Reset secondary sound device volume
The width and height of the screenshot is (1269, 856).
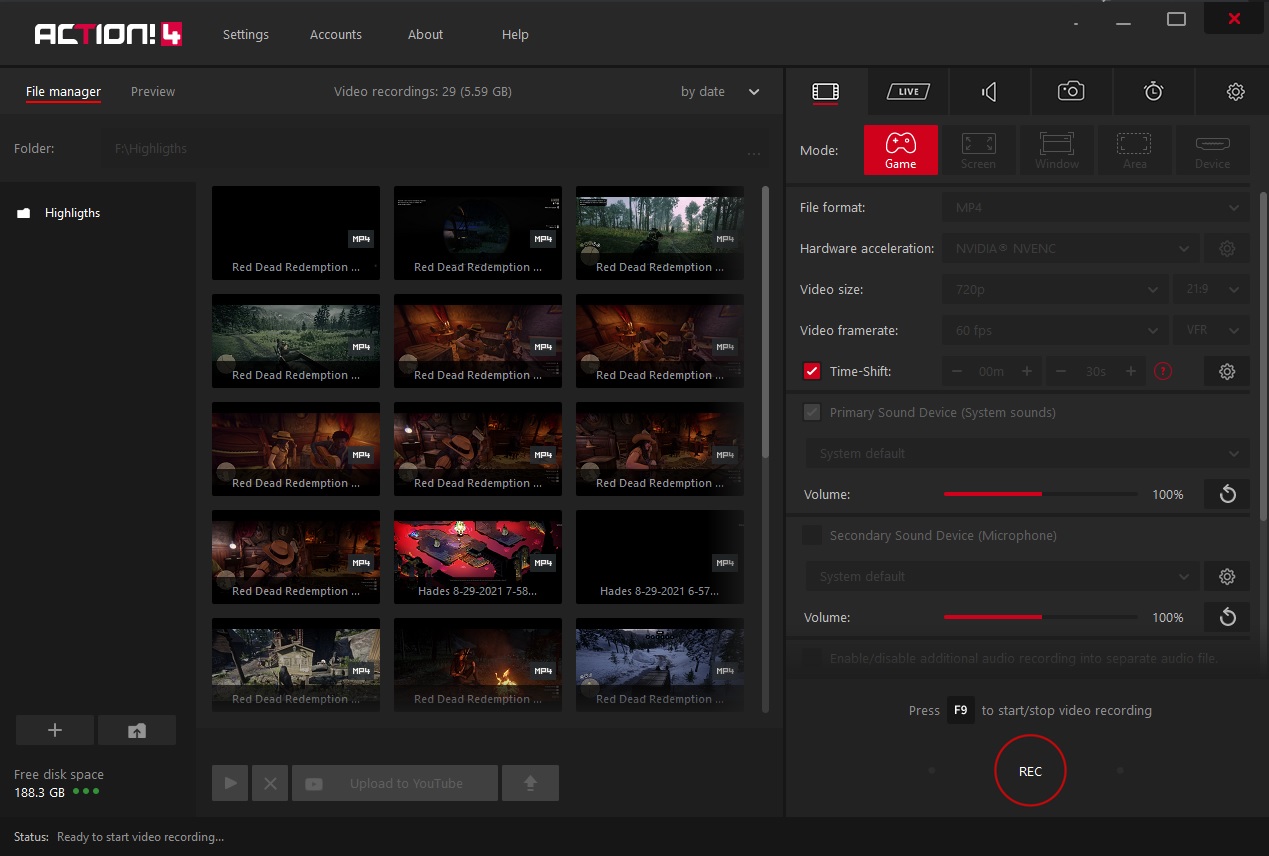point(1227,617)
